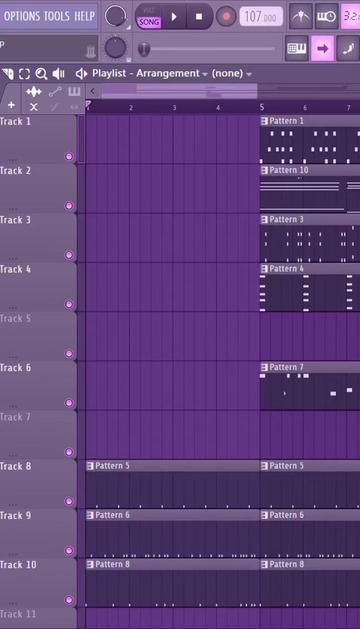Open Pattern 7 clip menu icon
Image resolution: width=360 pixels, height=629 pixels.
tap(264, 367)
